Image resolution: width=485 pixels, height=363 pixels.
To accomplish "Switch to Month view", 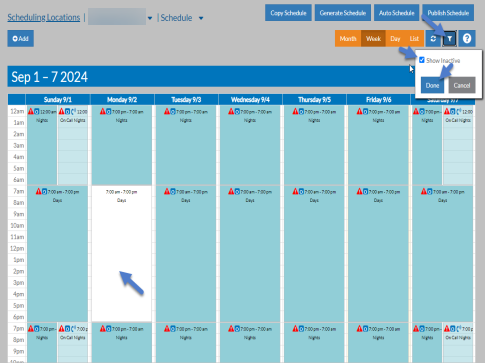I will click(348, 39).
